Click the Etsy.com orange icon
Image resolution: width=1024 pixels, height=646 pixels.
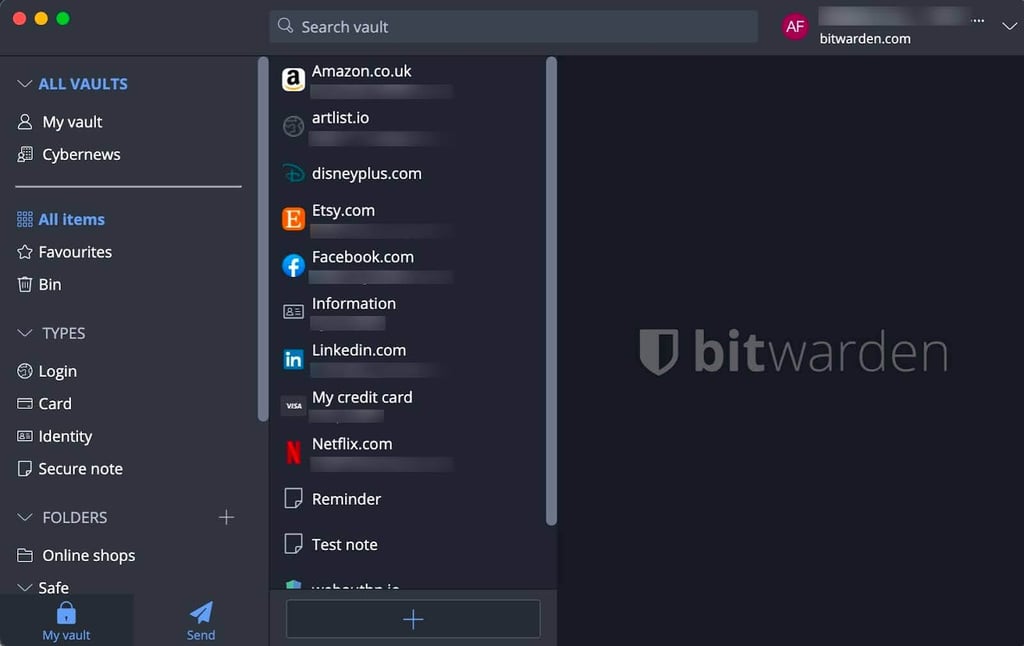[293, 219]
